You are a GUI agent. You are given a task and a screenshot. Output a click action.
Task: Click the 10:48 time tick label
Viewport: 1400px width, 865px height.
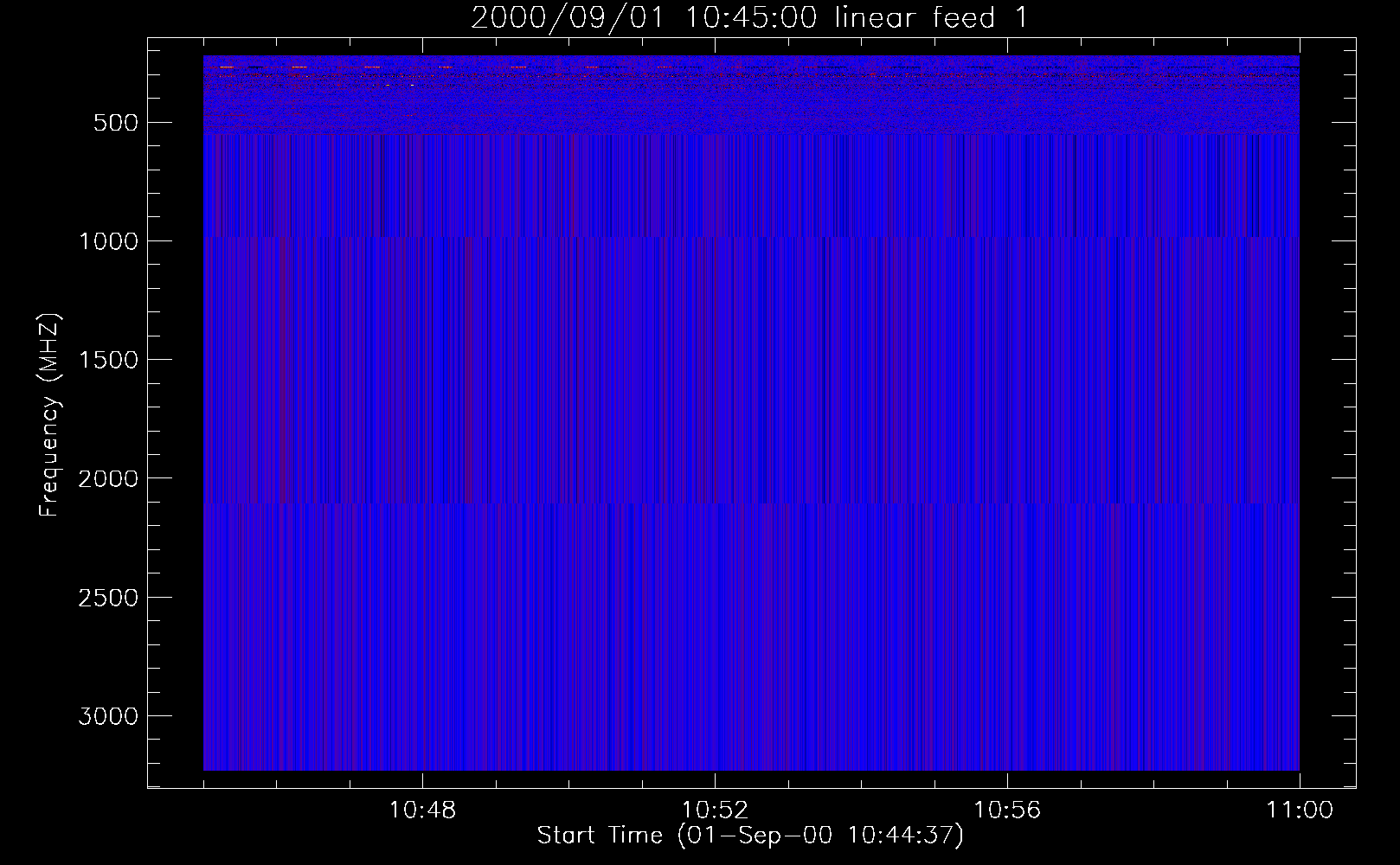(x=422, y=811)
